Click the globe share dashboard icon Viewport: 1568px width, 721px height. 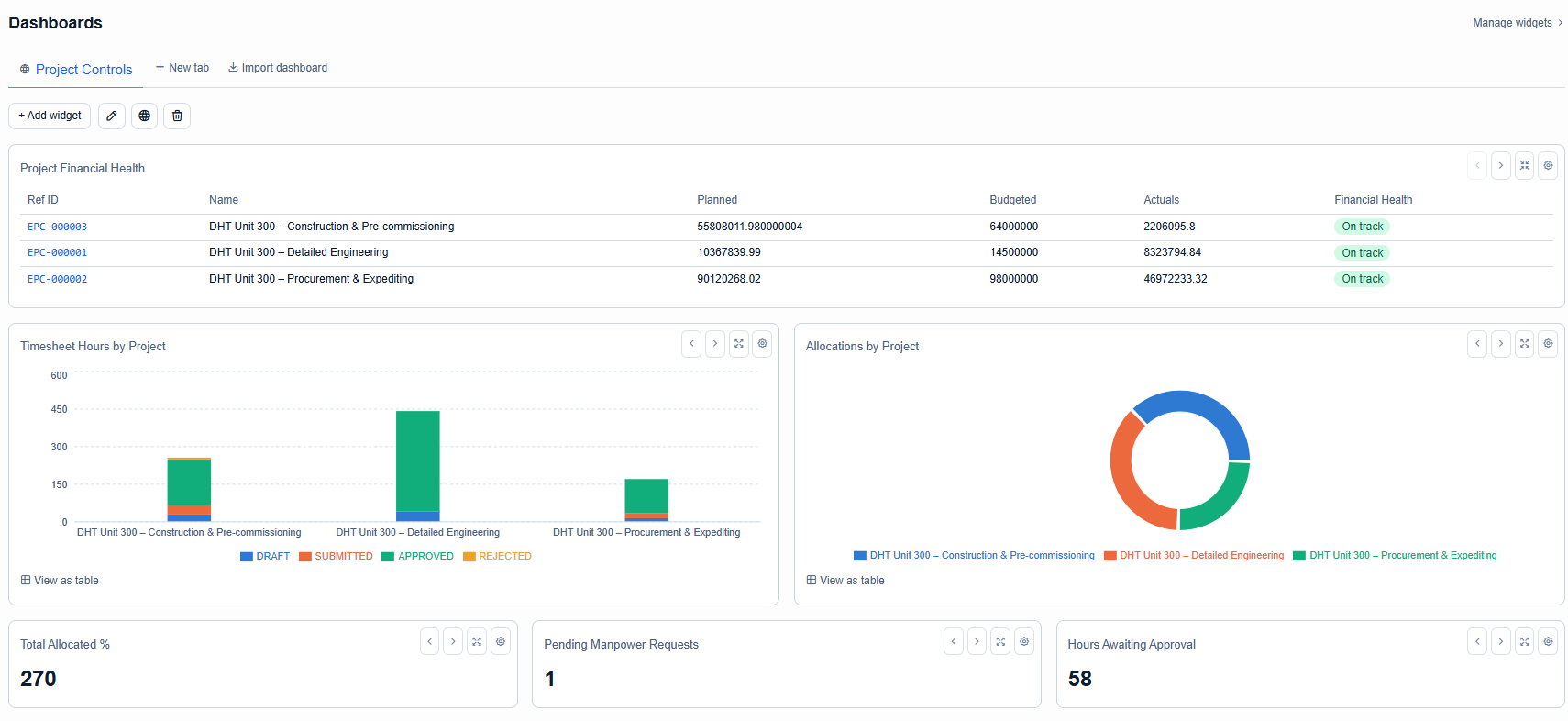[x=145, y=116]
